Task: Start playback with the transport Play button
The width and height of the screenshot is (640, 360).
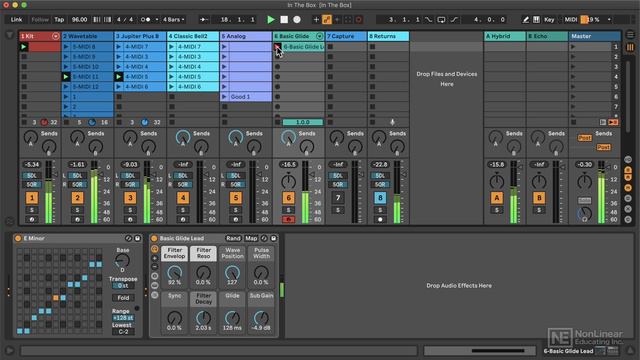Action: pos(271,19)
